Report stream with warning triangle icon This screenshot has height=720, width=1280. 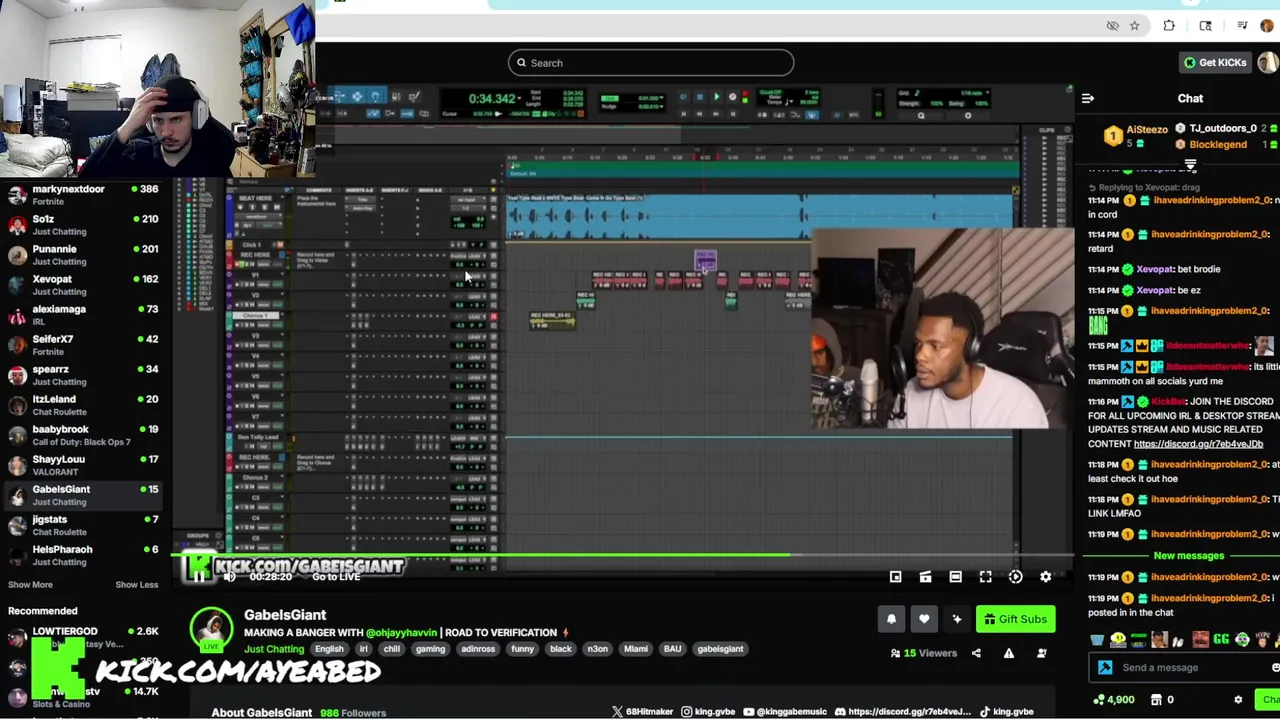coord(1008,653)
